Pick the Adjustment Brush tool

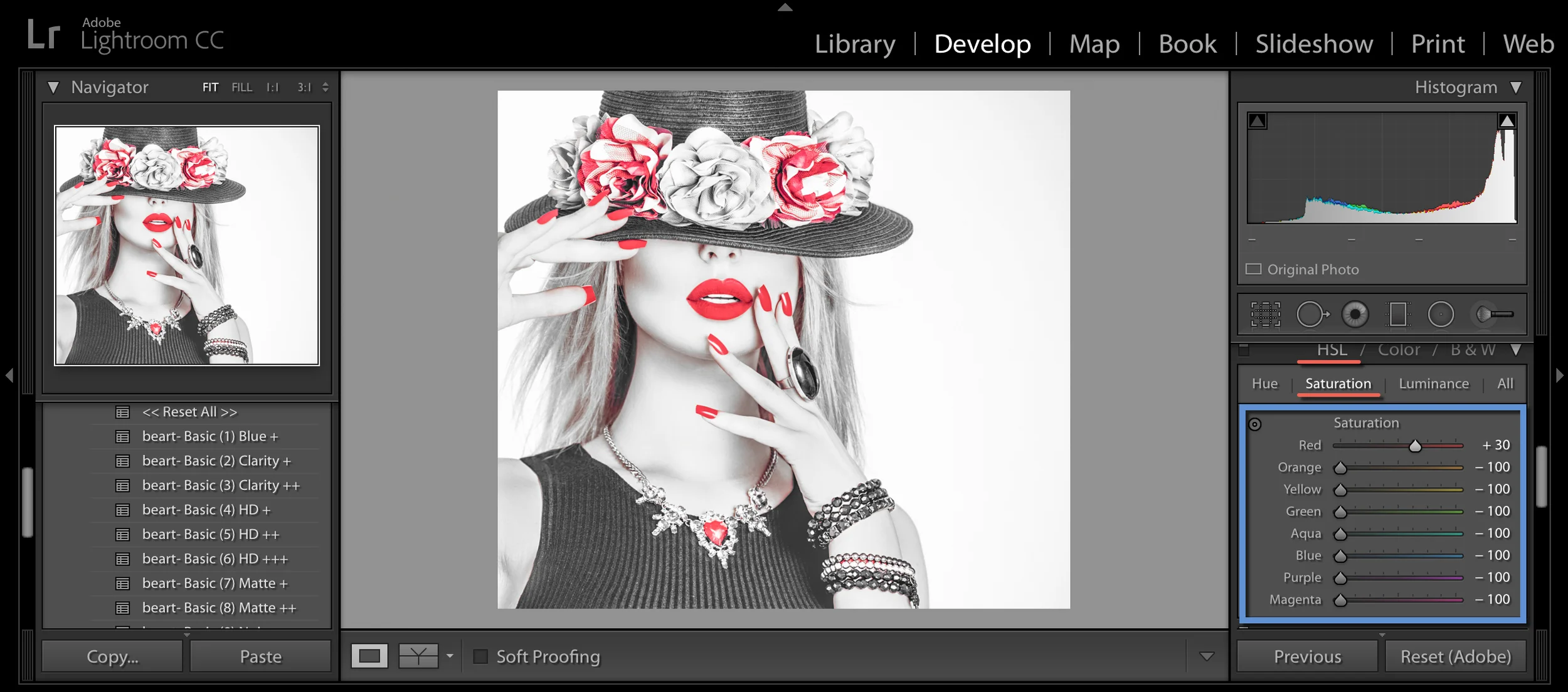(1494, 315)
